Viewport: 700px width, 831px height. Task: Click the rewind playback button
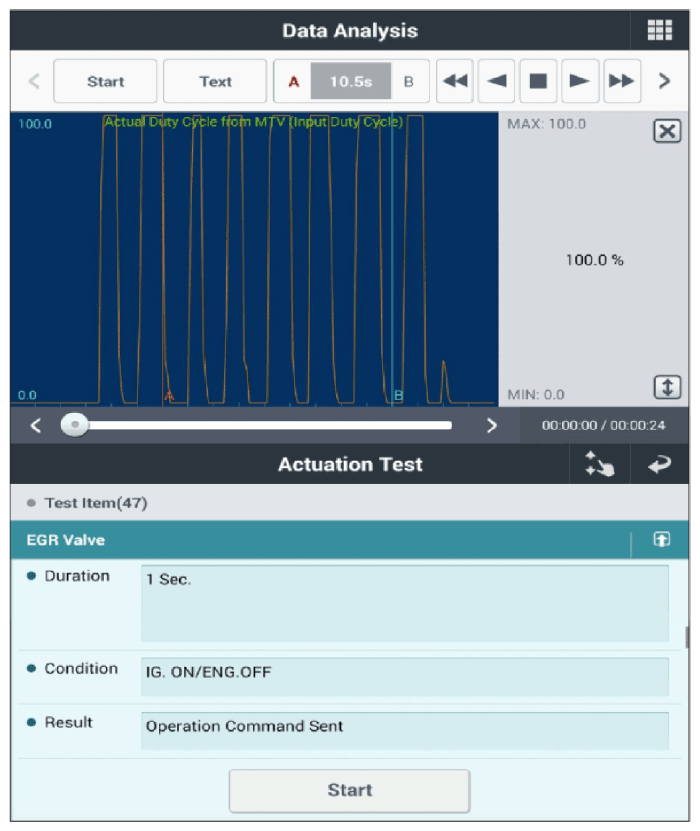[x=455, y=82]
